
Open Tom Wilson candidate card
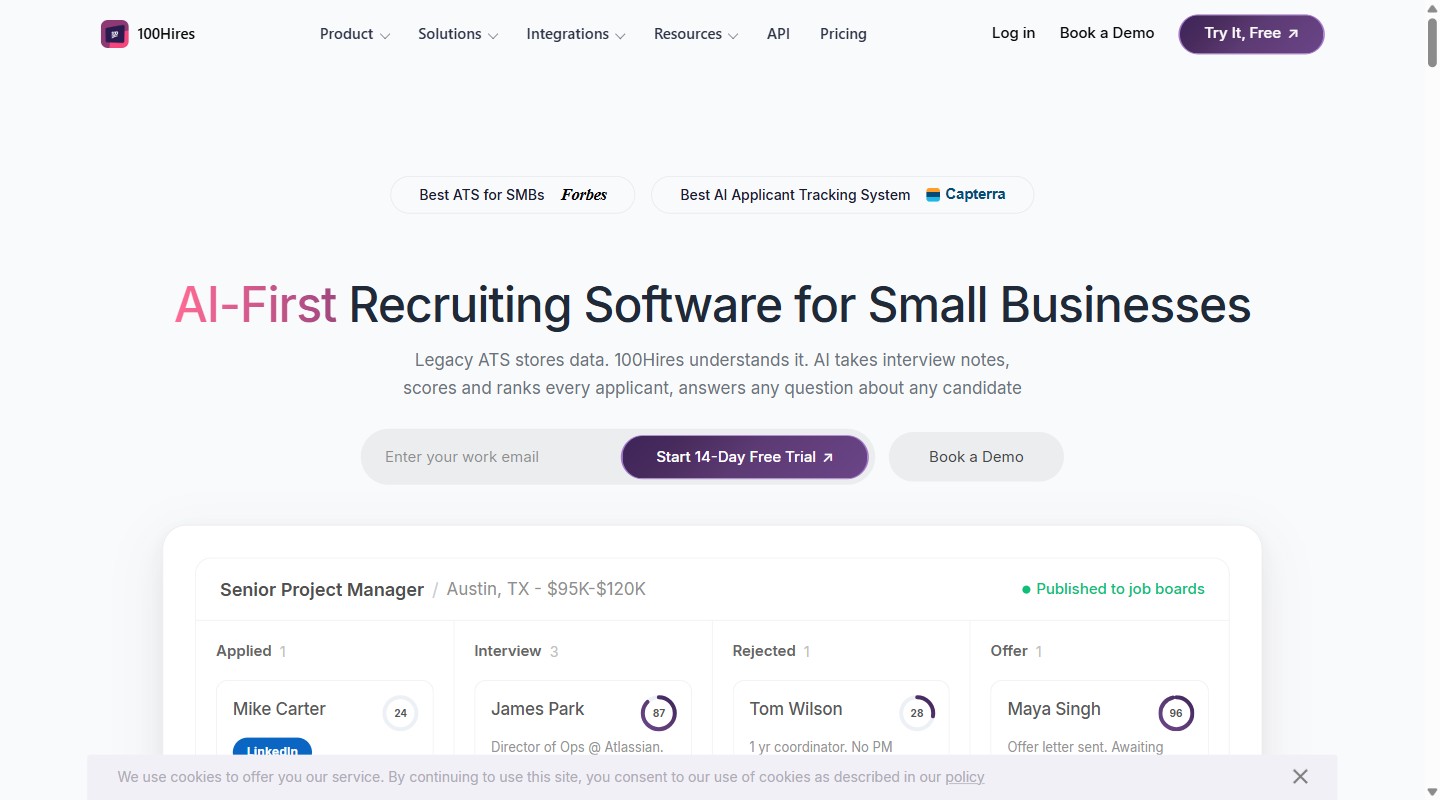tap(841, 720)
